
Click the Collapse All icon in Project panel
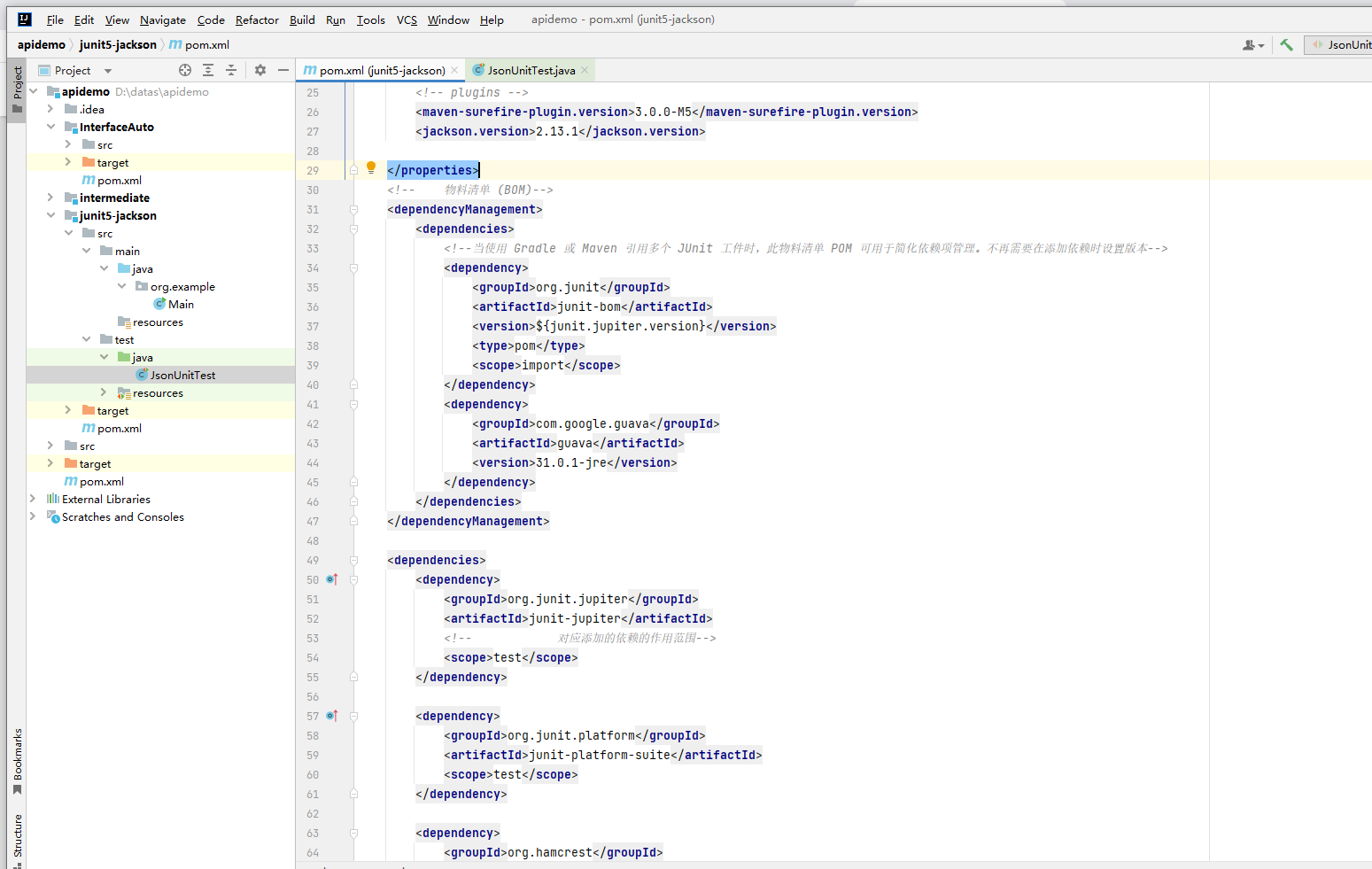point(231,70)
